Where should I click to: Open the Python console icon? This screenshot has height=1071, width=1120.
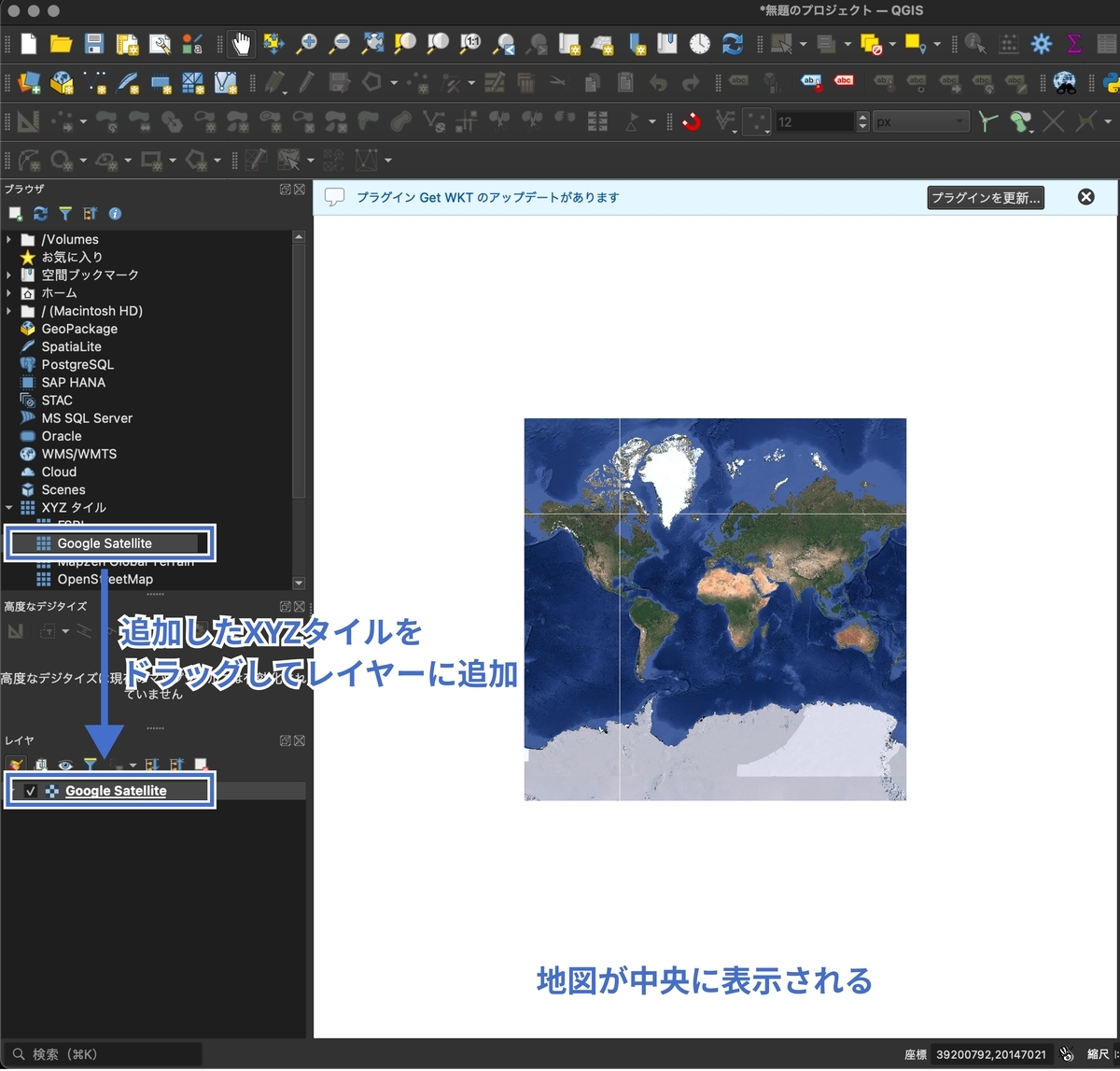click(1110, 82)
